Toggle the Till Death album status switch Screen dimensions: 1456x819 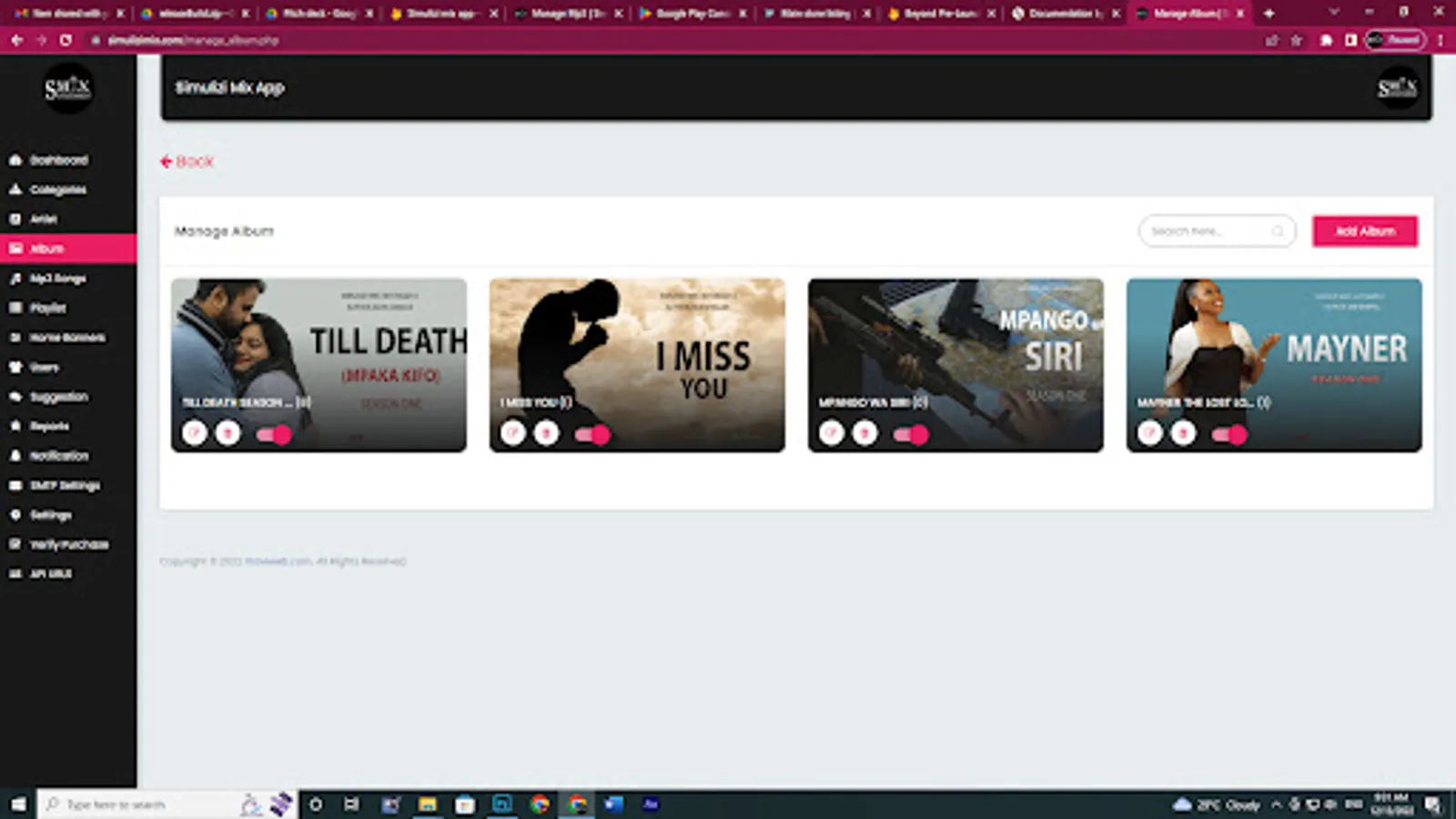[274, 434]
